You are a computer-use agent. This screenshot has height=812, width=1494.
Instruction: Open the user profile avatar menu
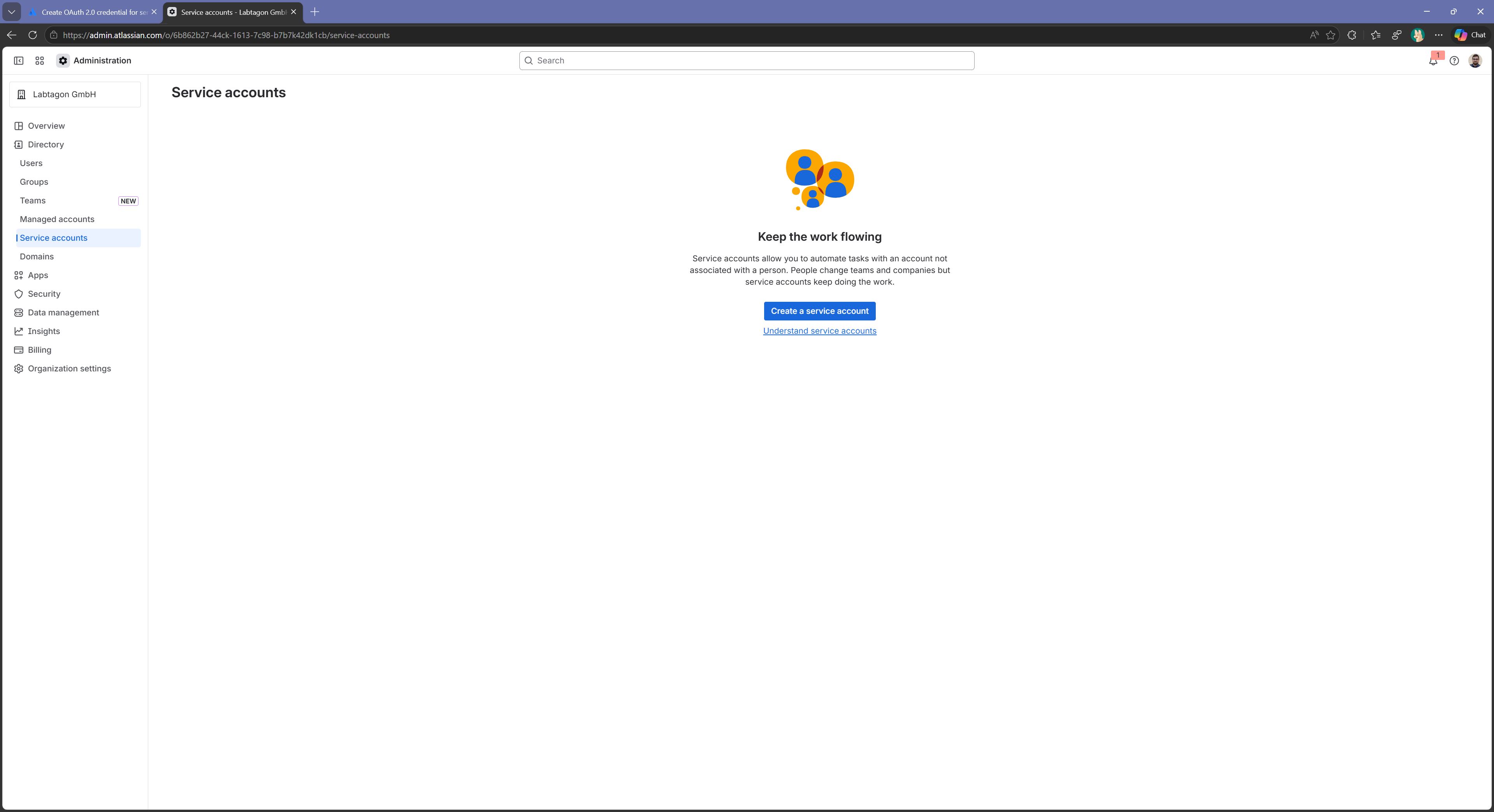tap(1475, 60)
